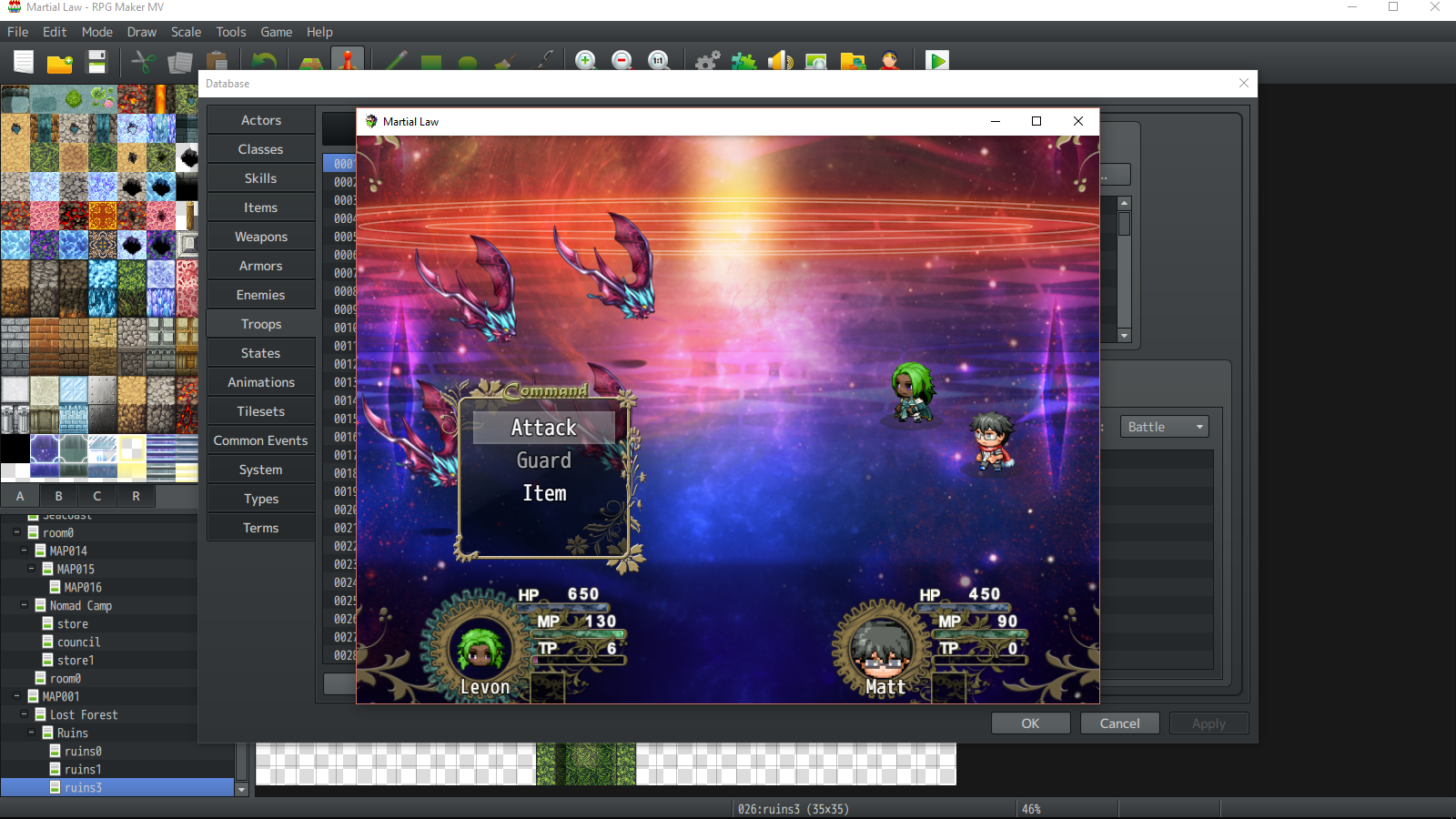Click the Cut scissors icon
The height and width of the screenshot is (819, 1456).
pos(143,62)
